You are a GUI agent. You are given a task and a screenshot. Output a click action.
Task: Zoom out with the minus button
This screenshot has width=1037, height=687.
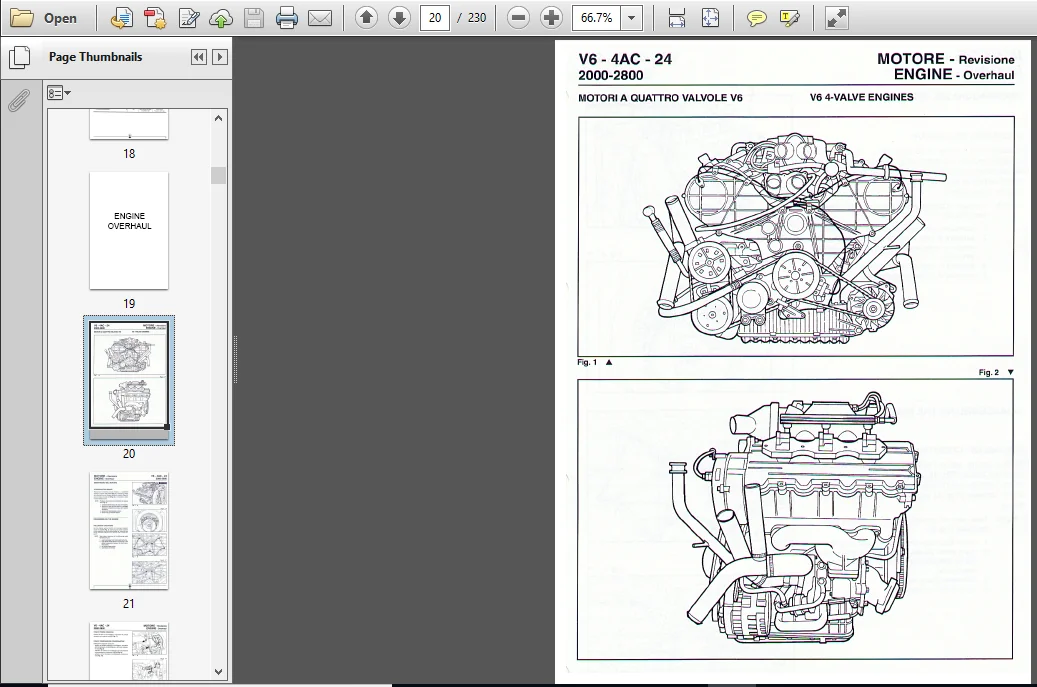(518, 18)
